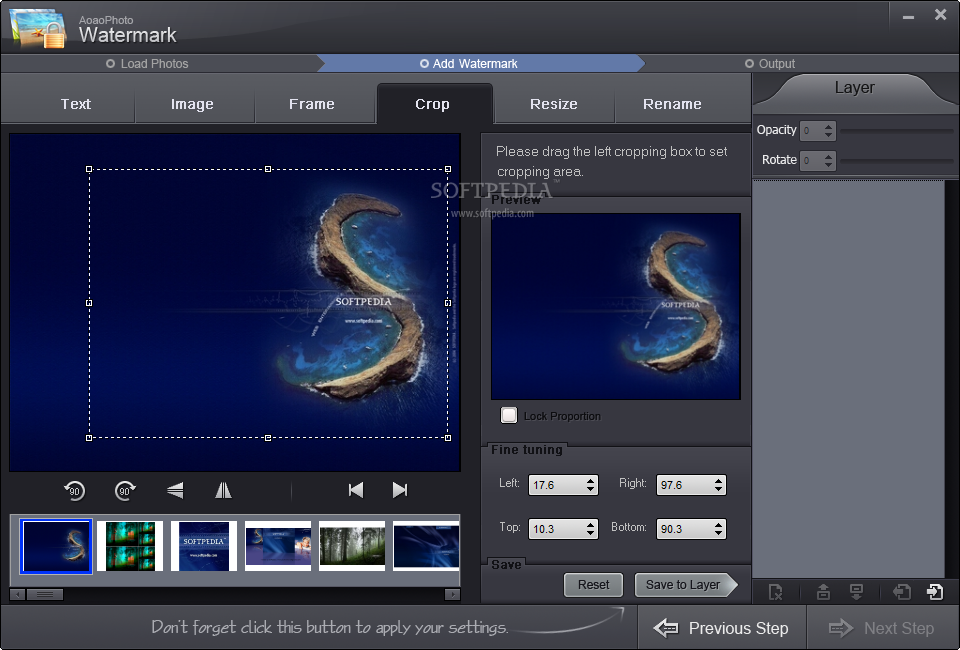Move layer down icon
960x650 pixels.
click(857, 592)
